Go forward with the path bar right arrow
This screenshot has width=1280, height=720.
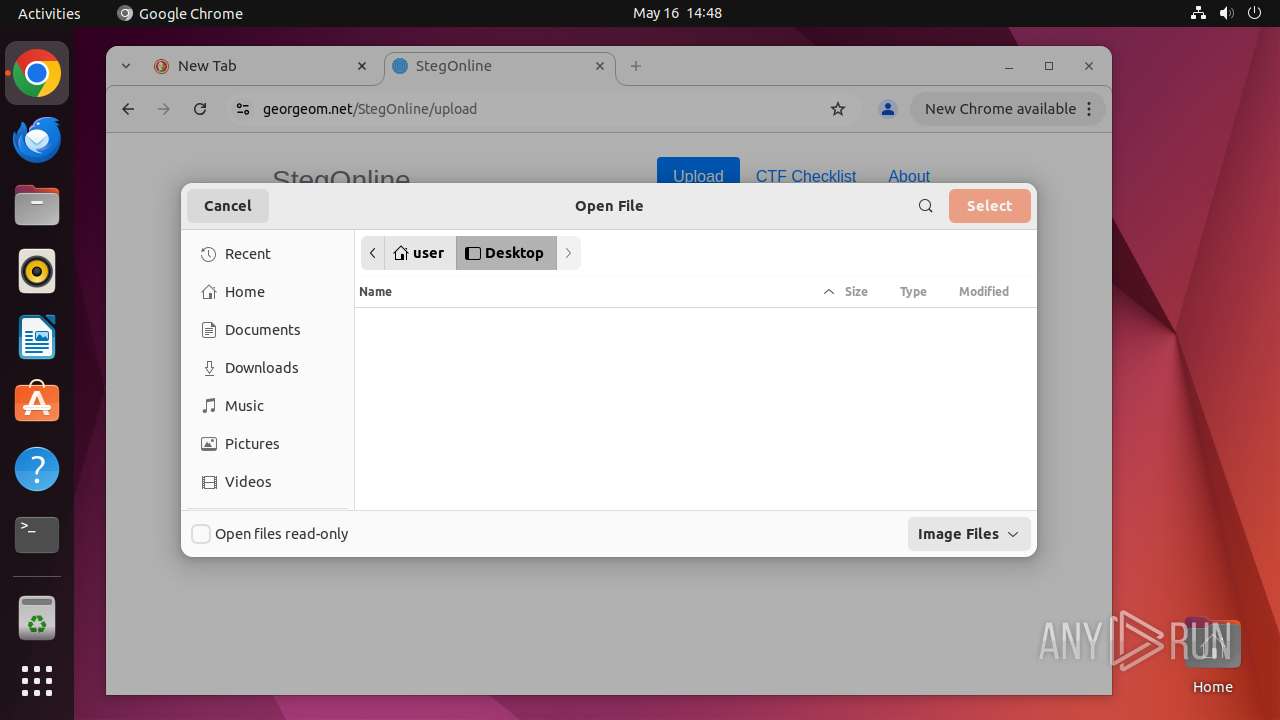point(568,253)
